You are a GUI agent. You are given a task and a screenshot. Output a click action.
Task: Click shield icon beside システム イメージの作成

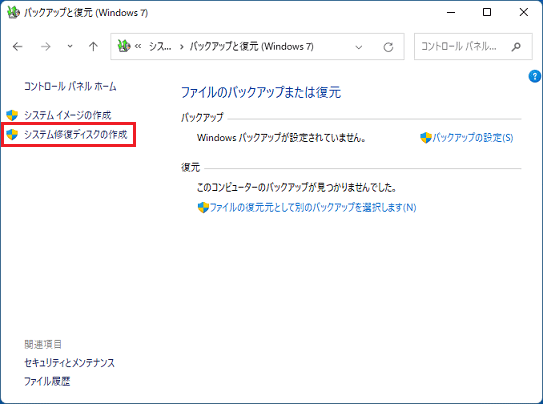pos(12,115)
